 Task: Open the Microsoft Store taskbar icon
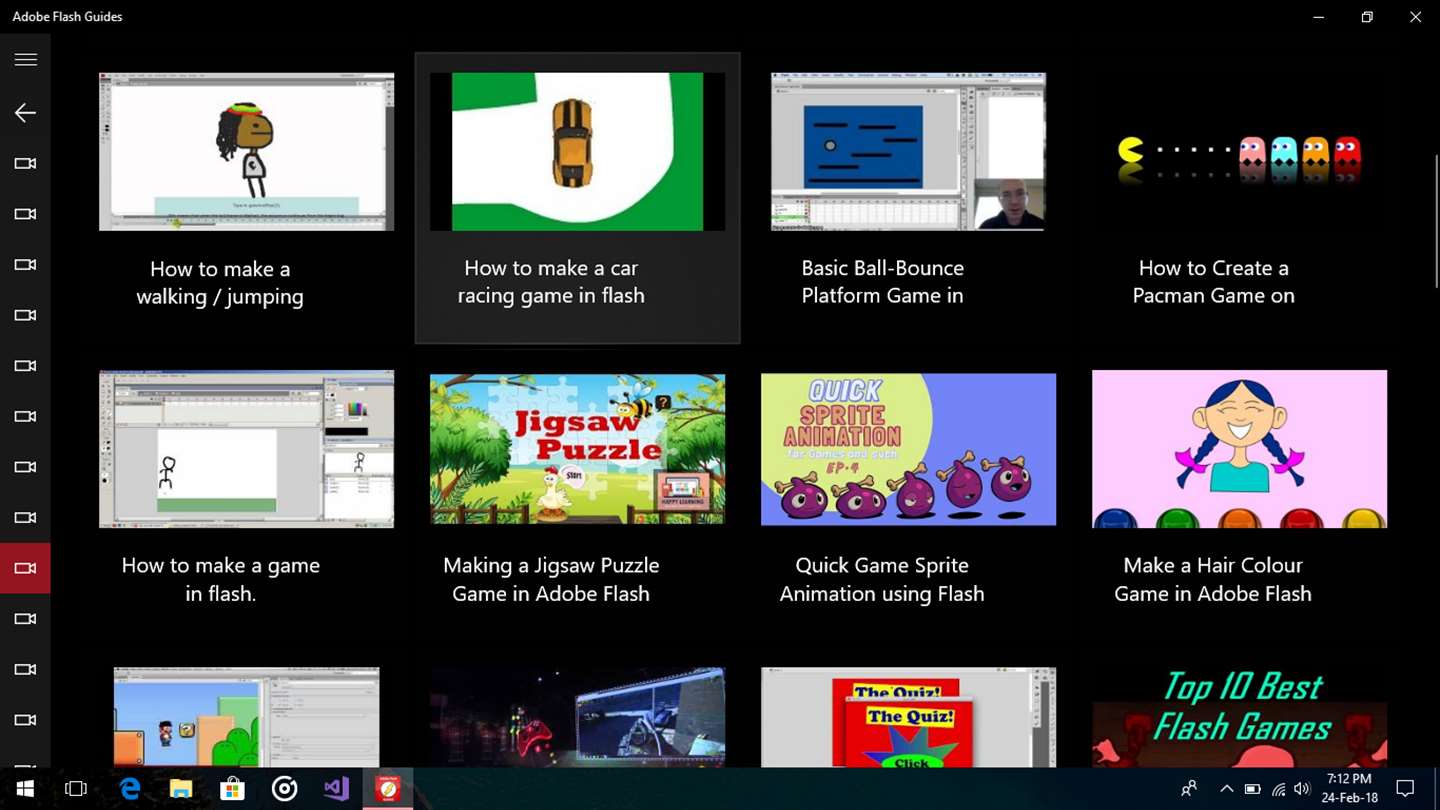[232, 789]
